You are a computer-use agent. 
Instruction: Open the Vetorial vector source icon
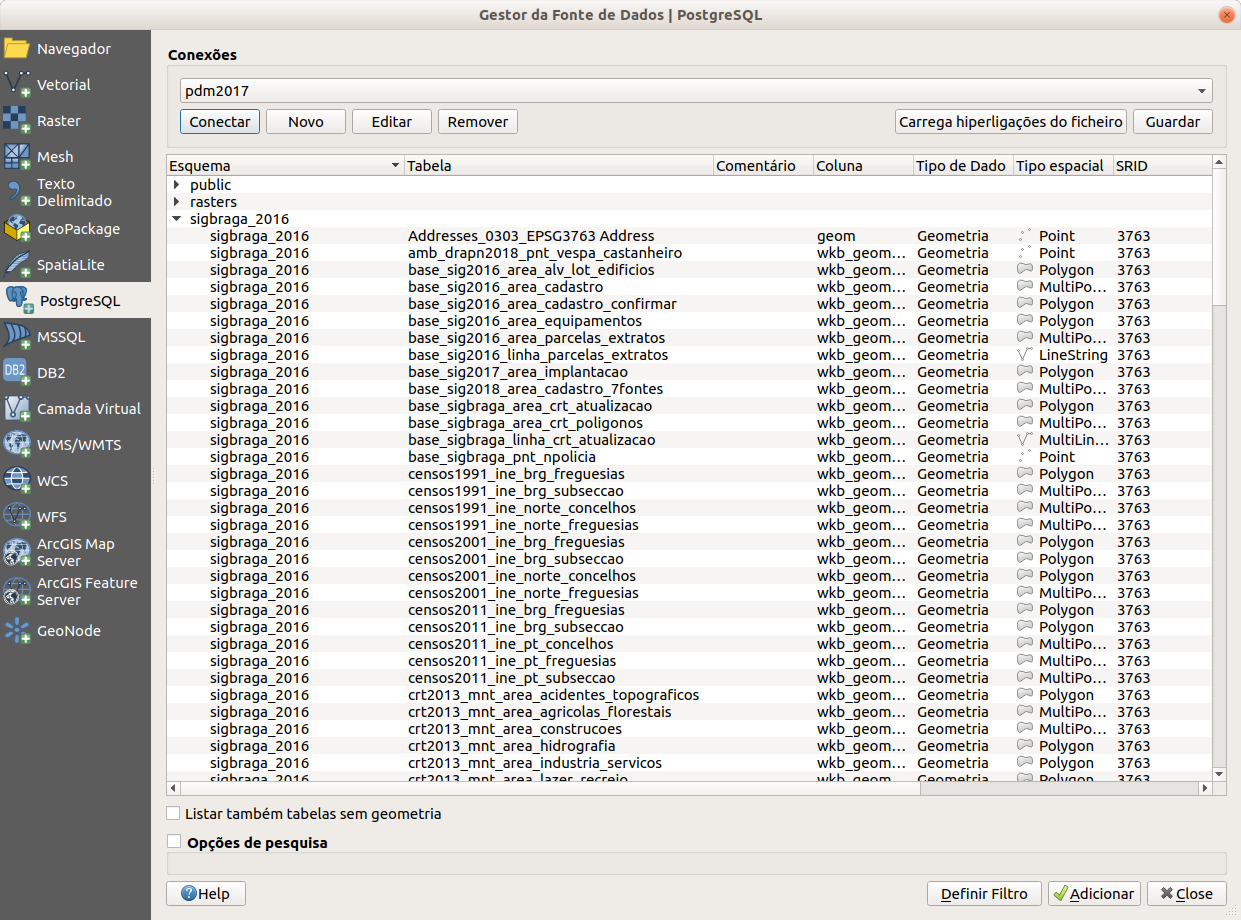tap(17, 85)
